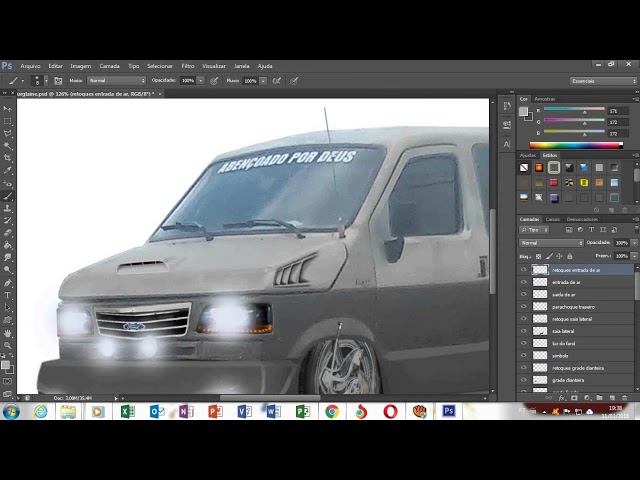Screen dimensions: 640x480
Task: Select the Magic Wand tool
Action: pos(7,146)
